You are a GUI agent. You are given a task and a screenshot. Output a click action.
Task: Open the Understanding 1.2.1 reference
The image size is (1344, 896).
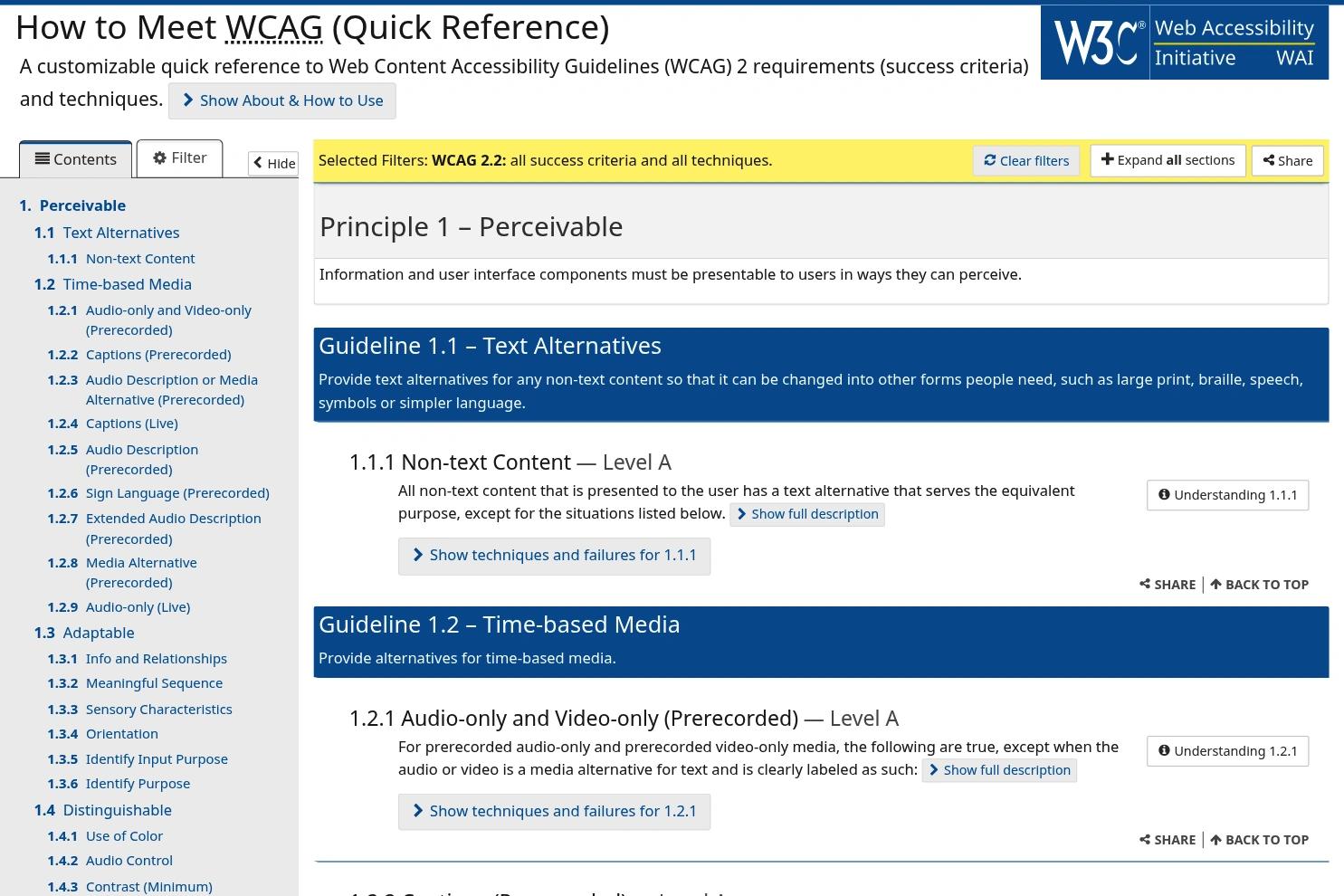pyautogui.click(x=1227, y=750)
